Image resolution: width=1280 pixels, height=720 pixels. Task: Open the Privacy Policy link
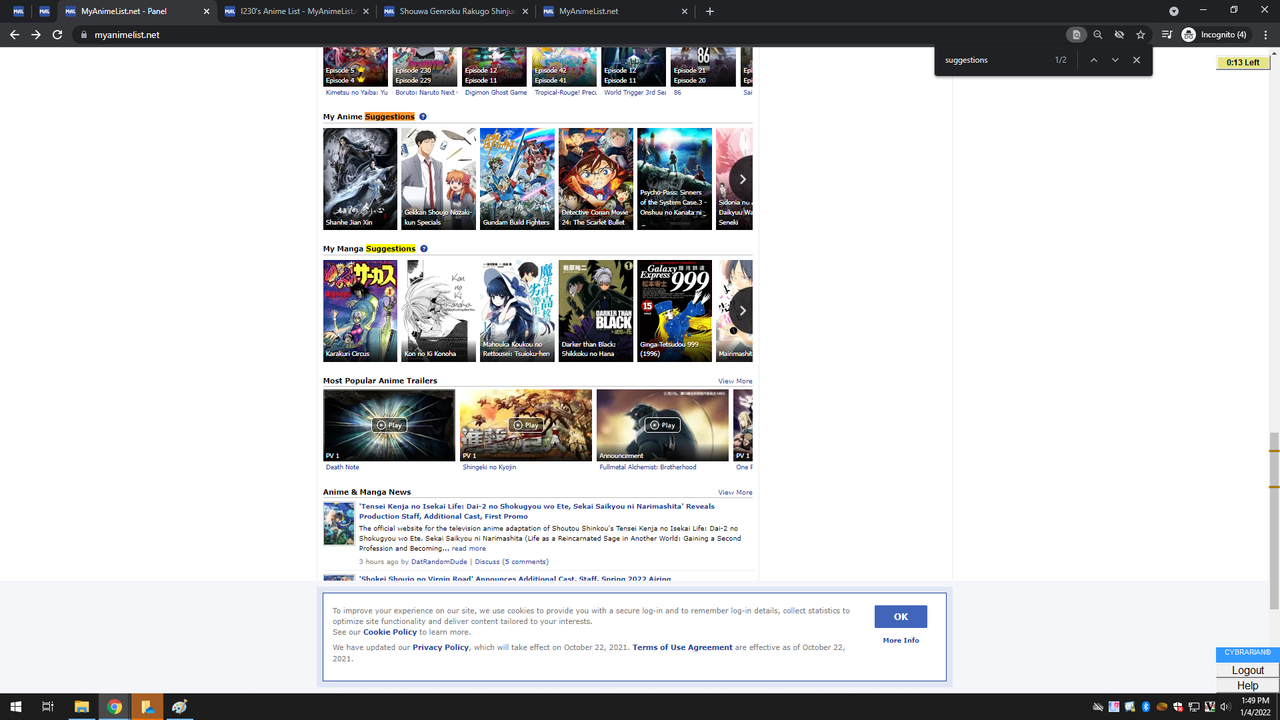pyautogui.click(x=441, y=647)
